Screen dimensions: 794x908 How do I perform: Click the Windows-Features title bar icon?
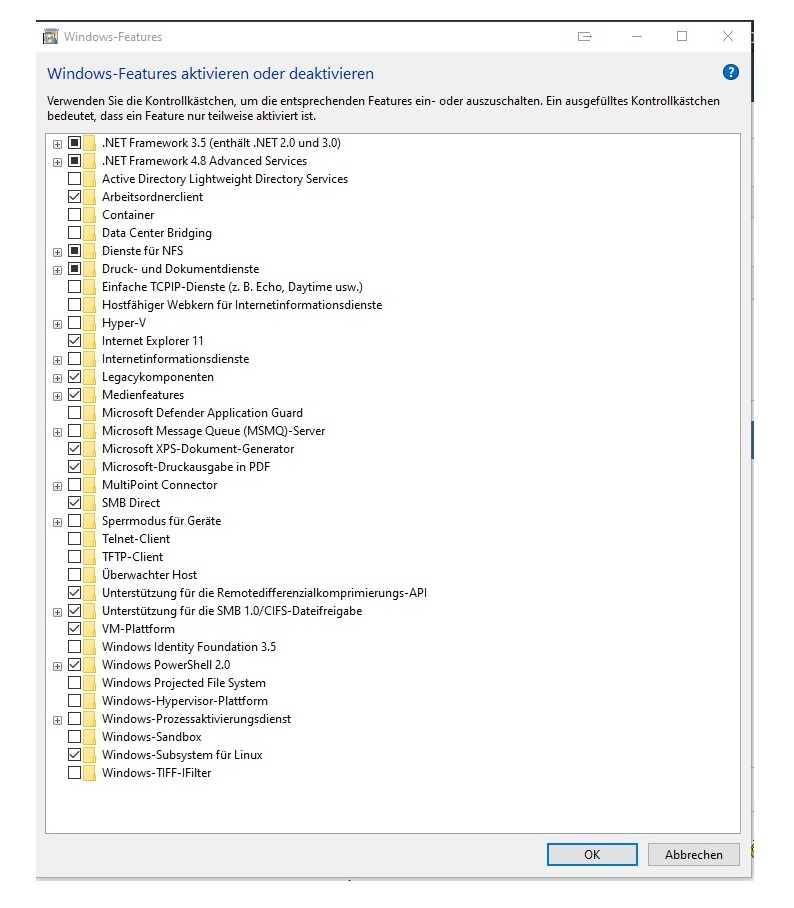51,36
